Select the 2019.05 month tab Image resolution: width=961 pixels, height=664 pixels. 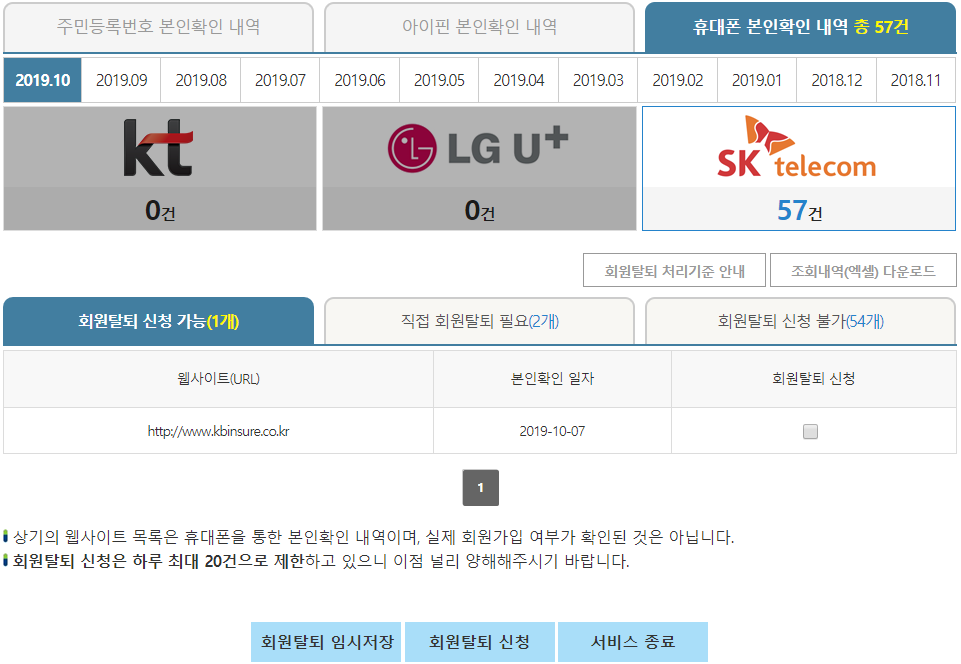439,80
